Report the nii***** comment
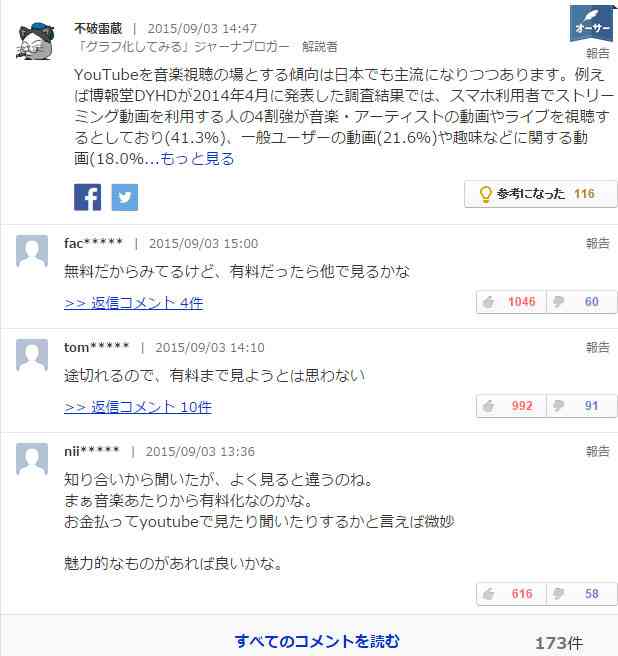This screenshot has height=656, width=618. 597,451
